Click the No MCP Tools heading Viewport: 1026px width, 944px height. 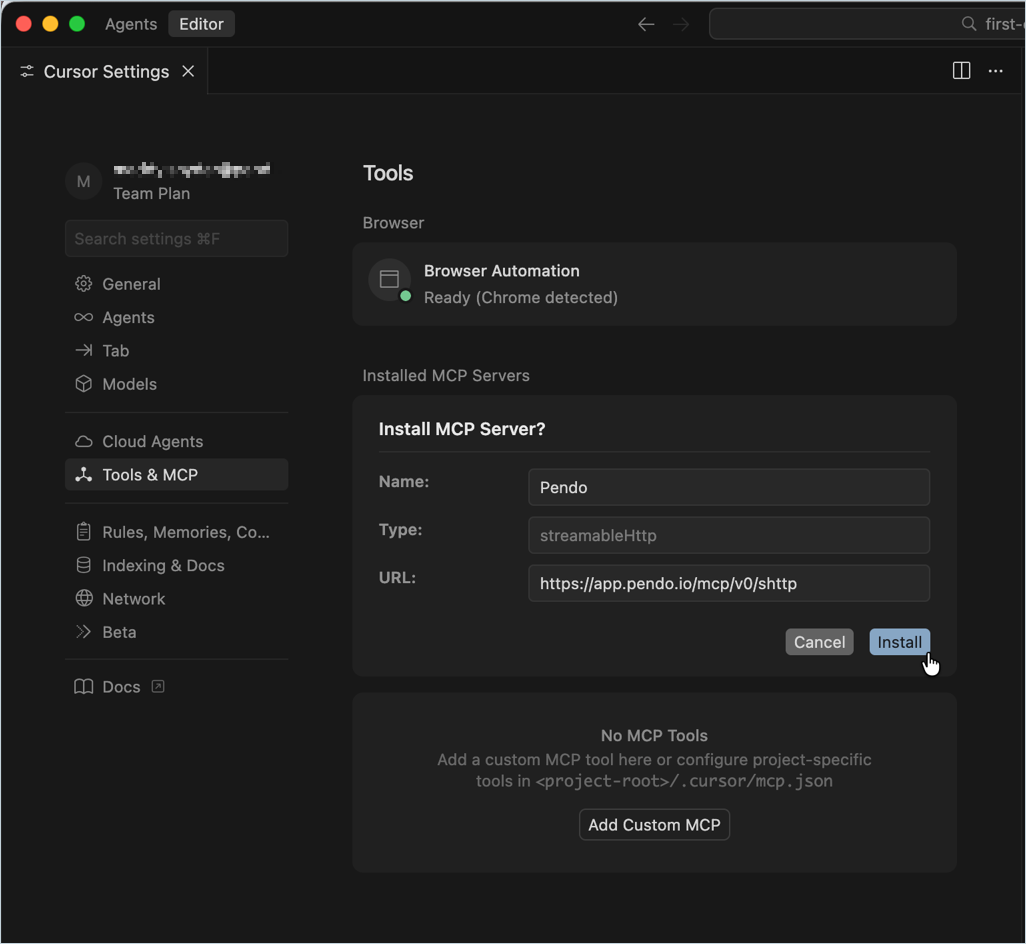654,735
